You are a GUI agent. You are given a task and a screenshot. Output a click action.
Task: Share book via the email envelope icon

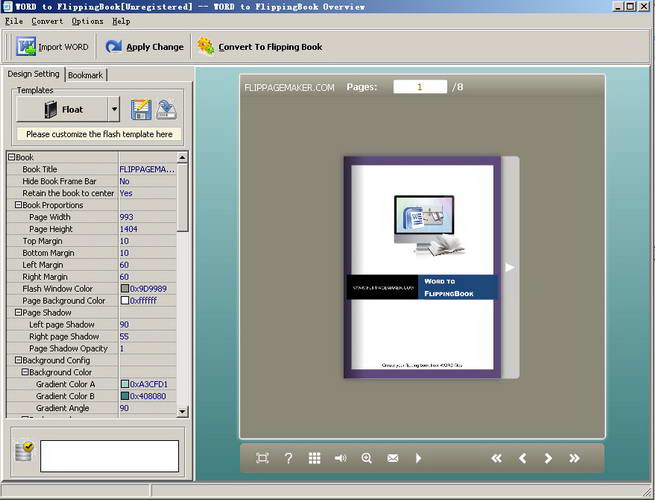click(x=393, y=458)
